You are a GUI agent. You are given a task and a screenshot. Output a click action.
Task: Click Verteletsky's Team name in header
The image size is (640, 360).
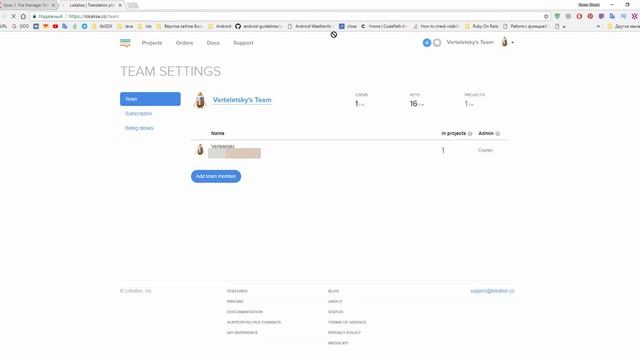(x=470, y=42)
